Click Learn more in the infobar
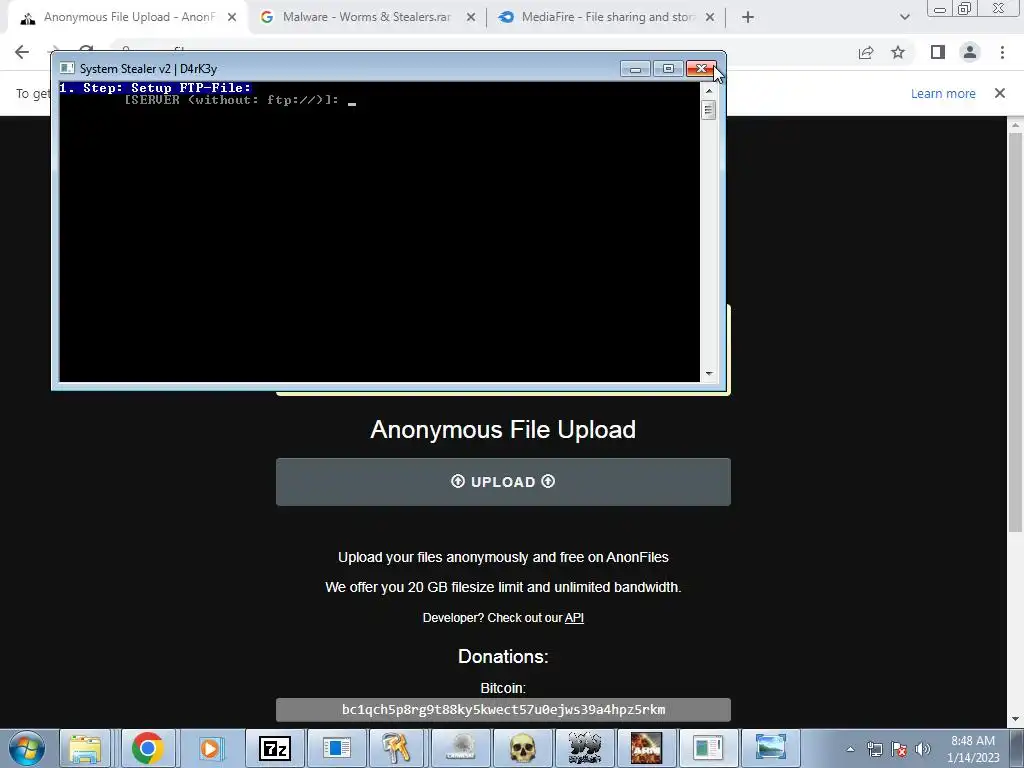Image resolution: width=1024 pixels, height=768 pixels. point(943,93)
